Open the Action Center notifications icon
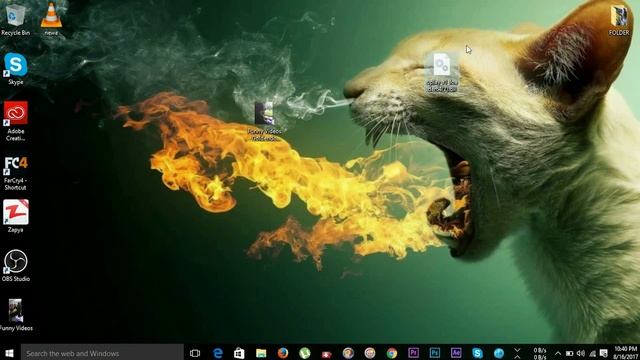This screenshot has height=360, width=640. point(604,353)
